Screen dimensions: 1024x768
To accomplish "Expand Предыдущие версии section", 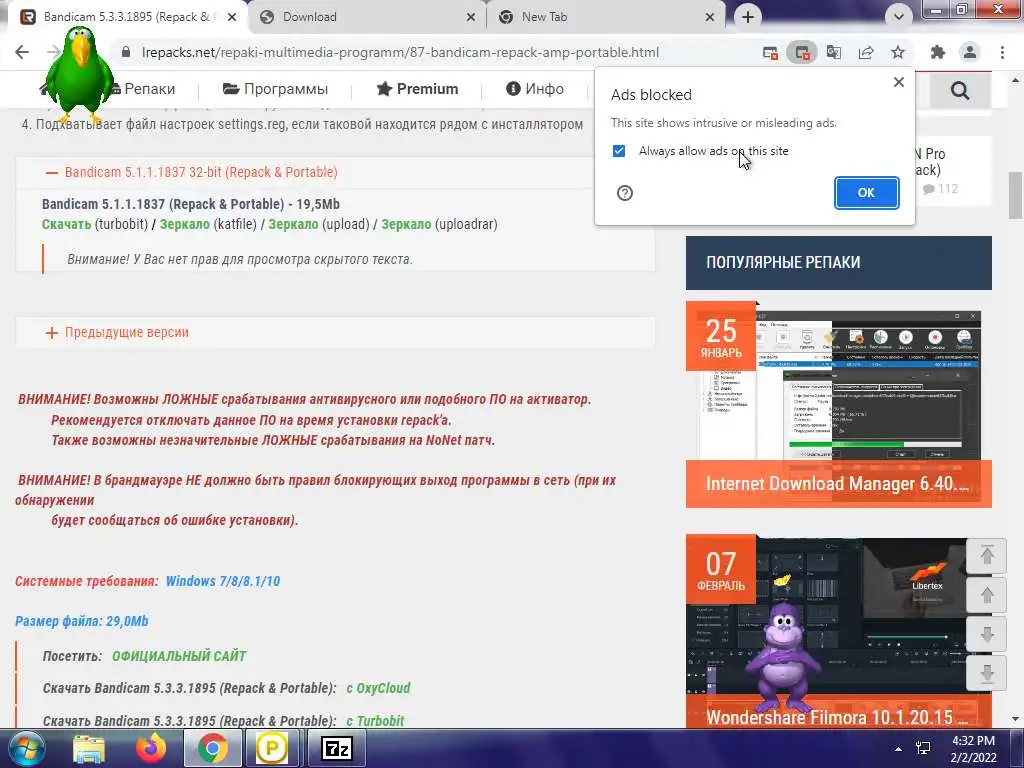I will (118, 332).
